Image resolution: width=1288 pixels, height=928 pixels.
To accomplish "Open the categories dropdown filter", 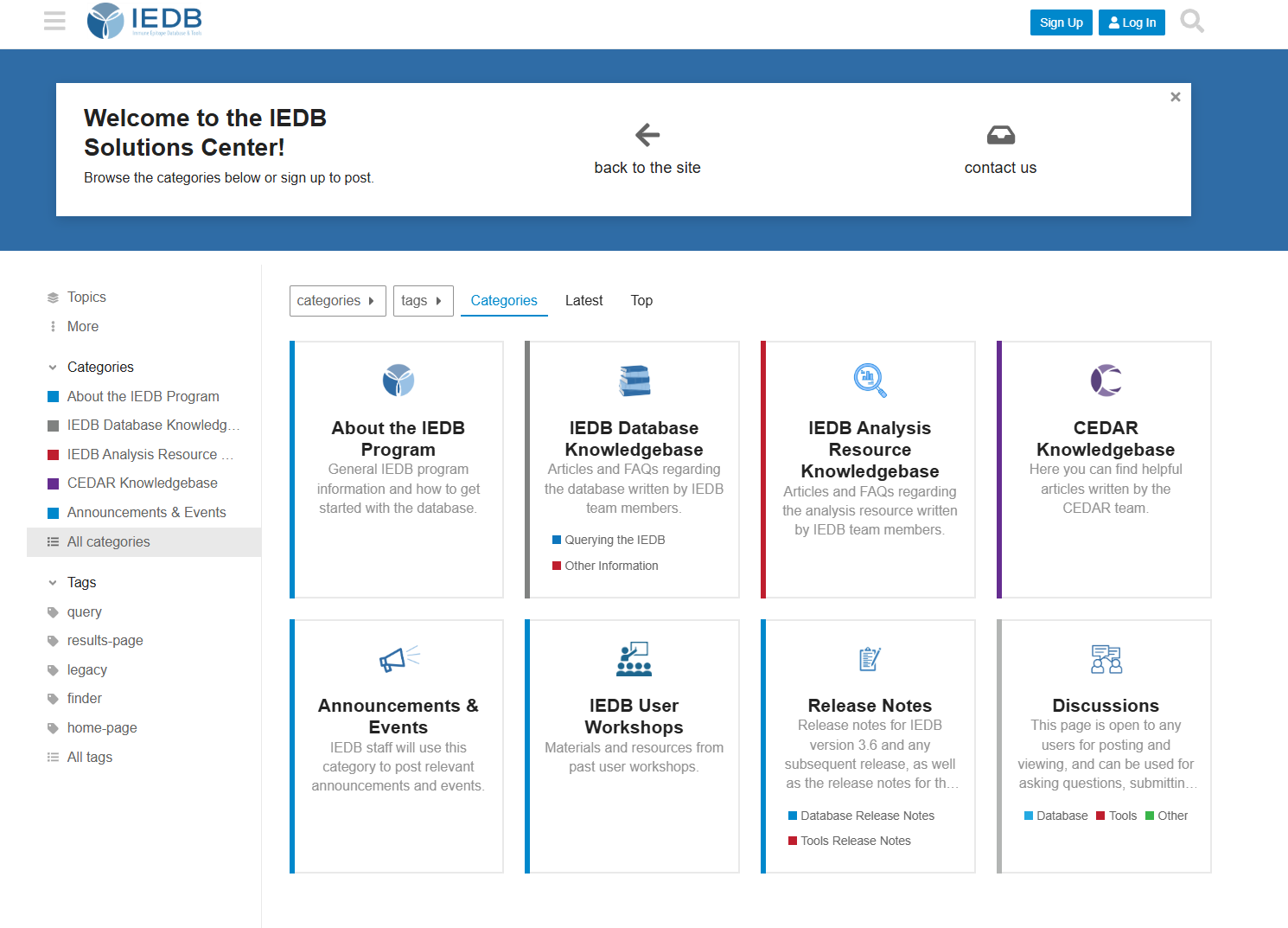I will coord(337,301).
